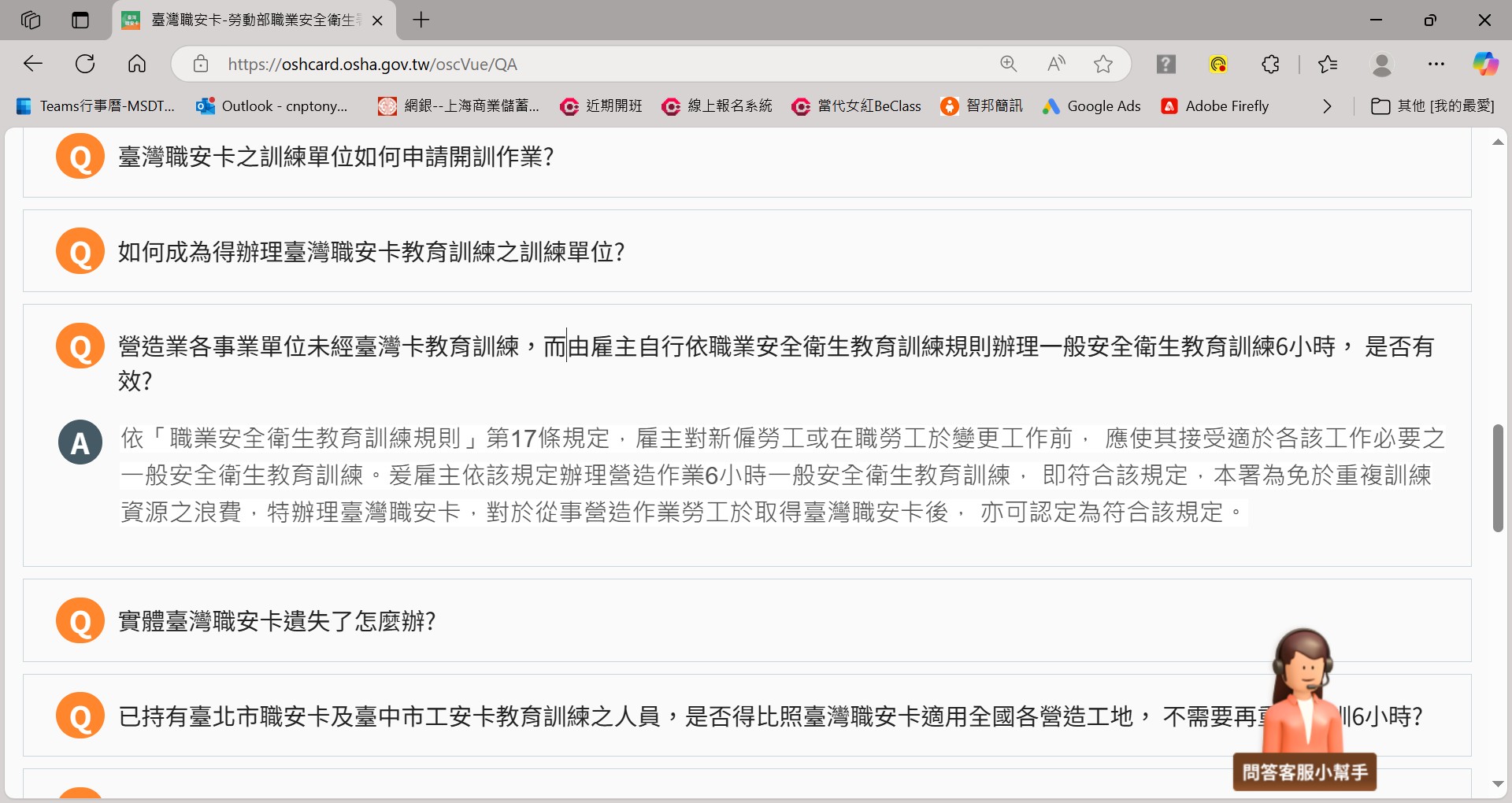Expand question 實體臺灣職安卡遺失了怎麼辦?

(x=276, y=621)
